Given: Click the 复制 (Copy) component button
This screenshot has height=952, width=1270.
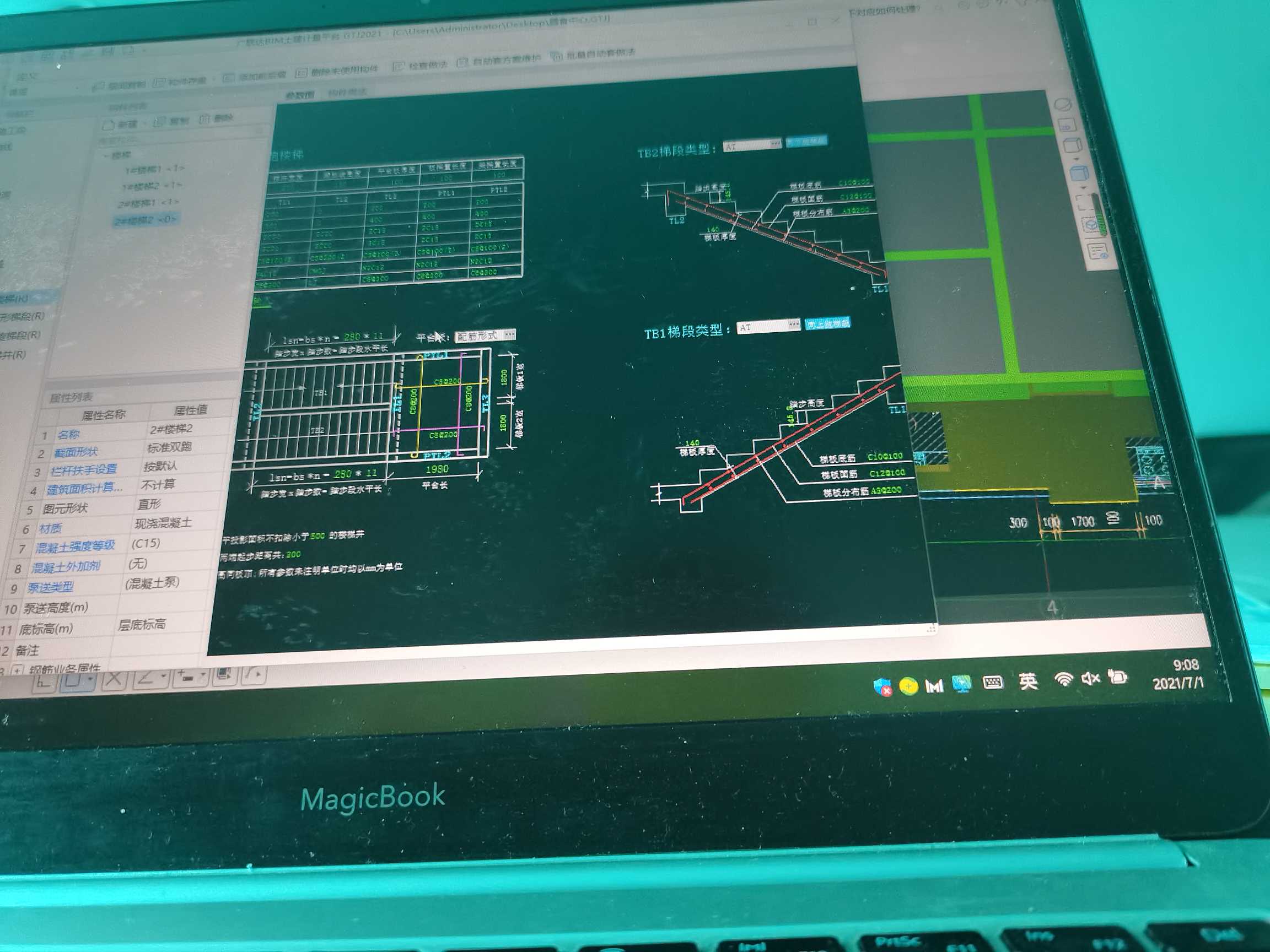Looking at the screenshot, I should coord(171,121).
